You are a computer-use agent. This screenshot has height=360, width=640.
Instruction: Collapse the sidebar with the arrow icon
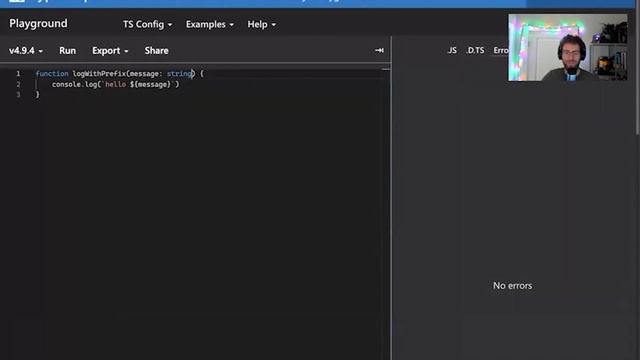click(379, 50)
